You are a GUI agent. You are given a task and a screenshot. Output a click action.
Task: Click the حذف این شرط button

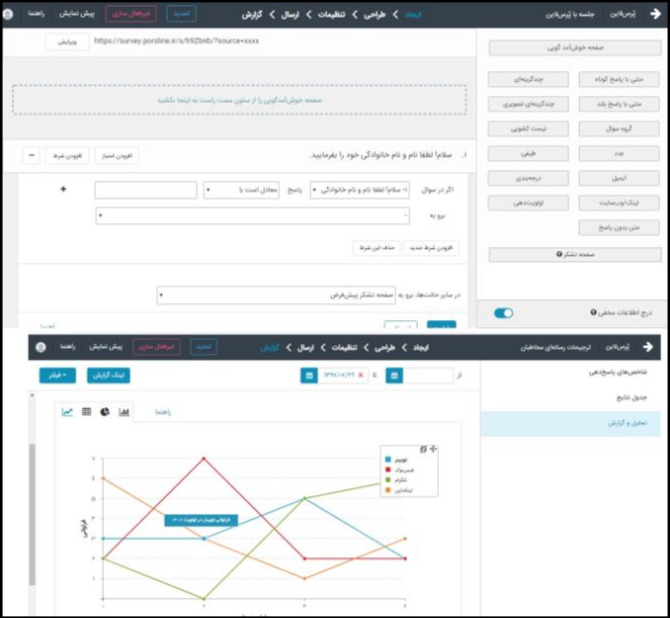click(x=376, y=248)
